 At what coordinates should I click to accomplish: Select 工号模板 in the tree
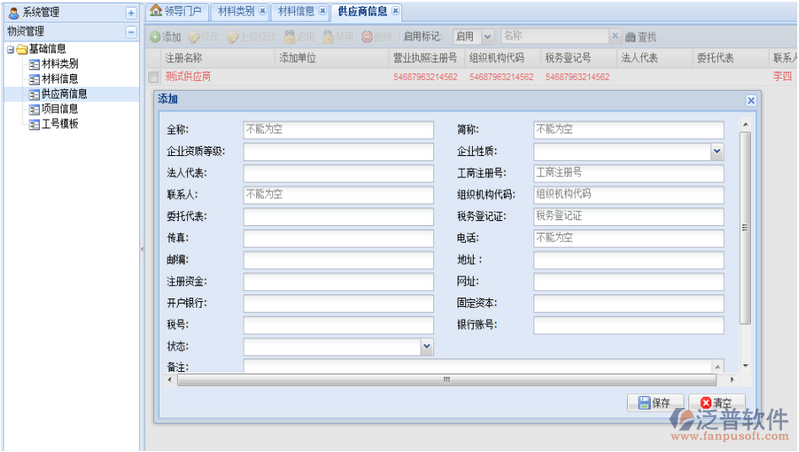pos(59,124)
